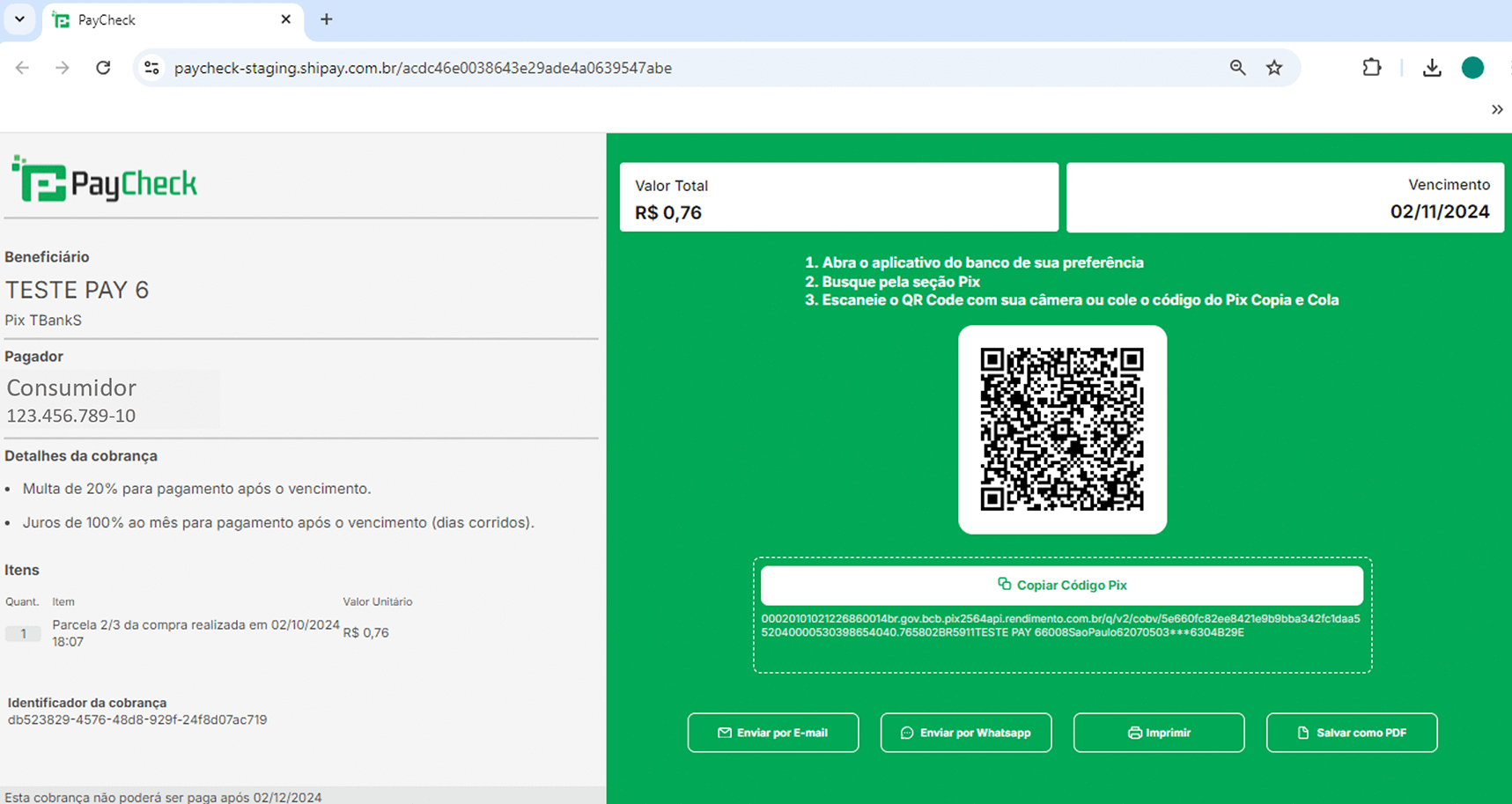
Task: Click instruction step 1 about bank app
Action: click(974, 262)
